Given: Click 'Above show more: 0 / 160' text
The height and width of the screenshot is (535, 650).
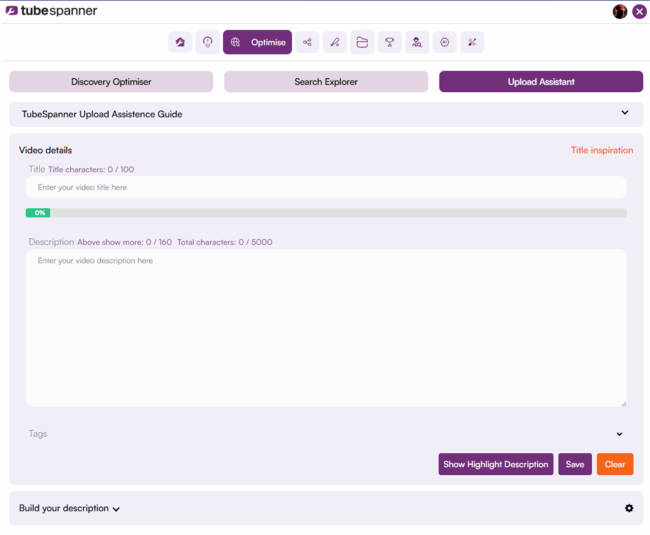Looking at the screenshot, I should [x=124, y=242].
